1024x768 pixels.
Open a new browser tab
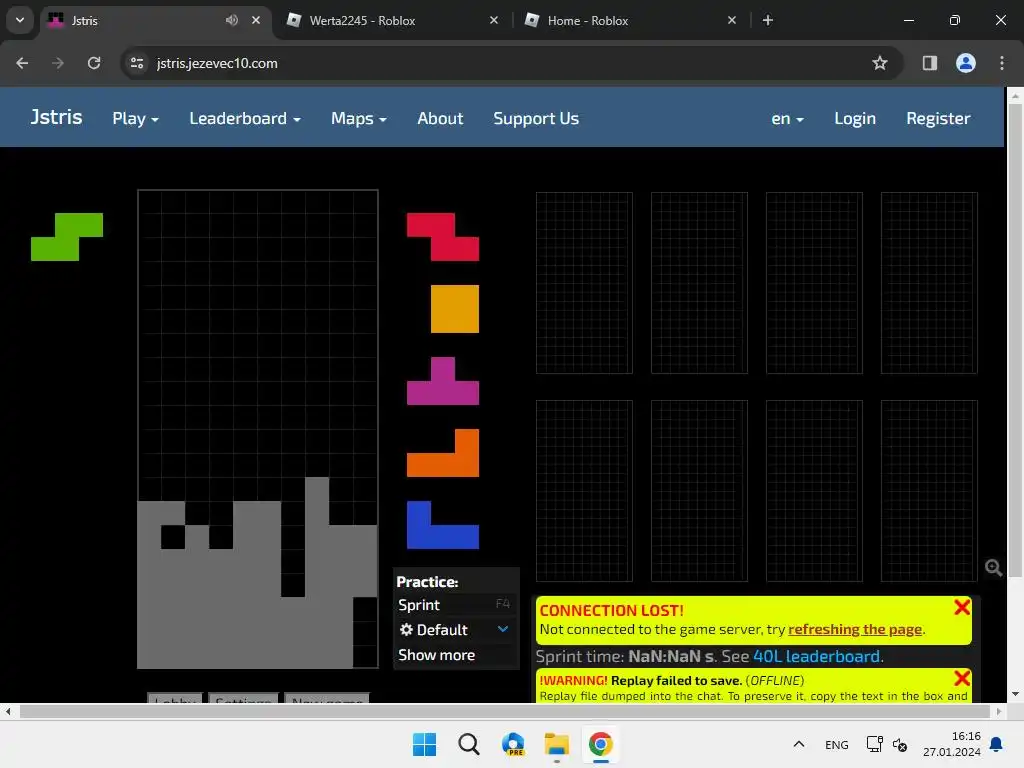[x=768, y=20]
